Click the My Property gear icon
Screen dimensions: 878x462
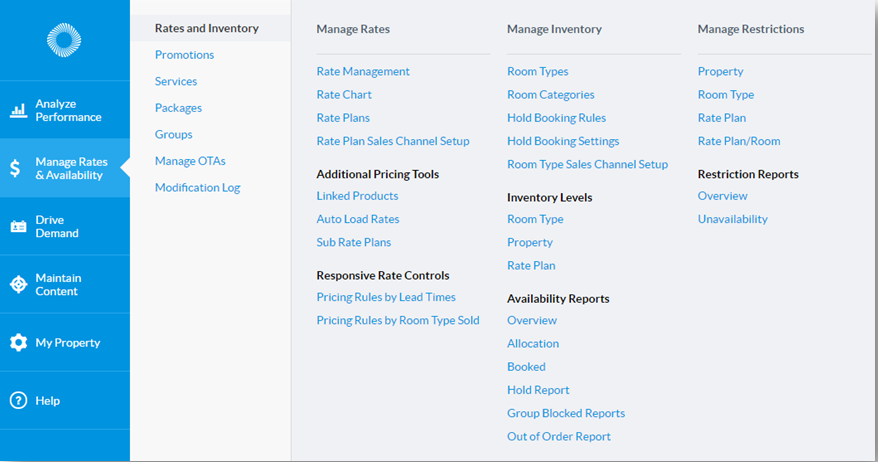click(18, 343)
